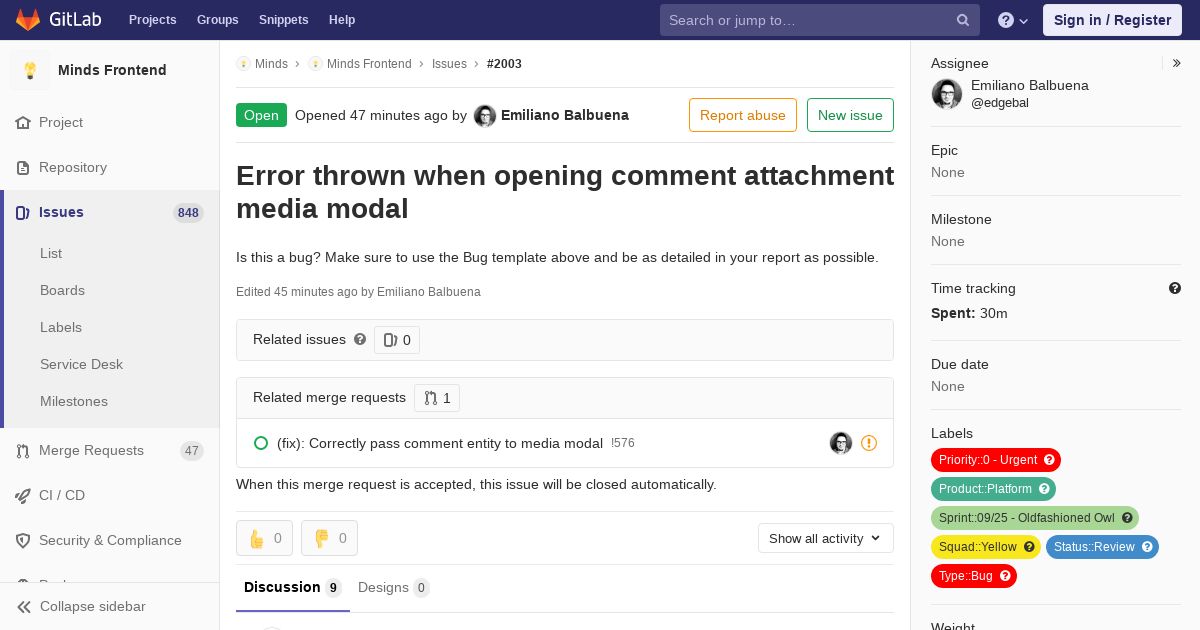This screenshot has height=630, width=1200.
Task: Click the 47 merge requests count badge
Action: point(192,451)
